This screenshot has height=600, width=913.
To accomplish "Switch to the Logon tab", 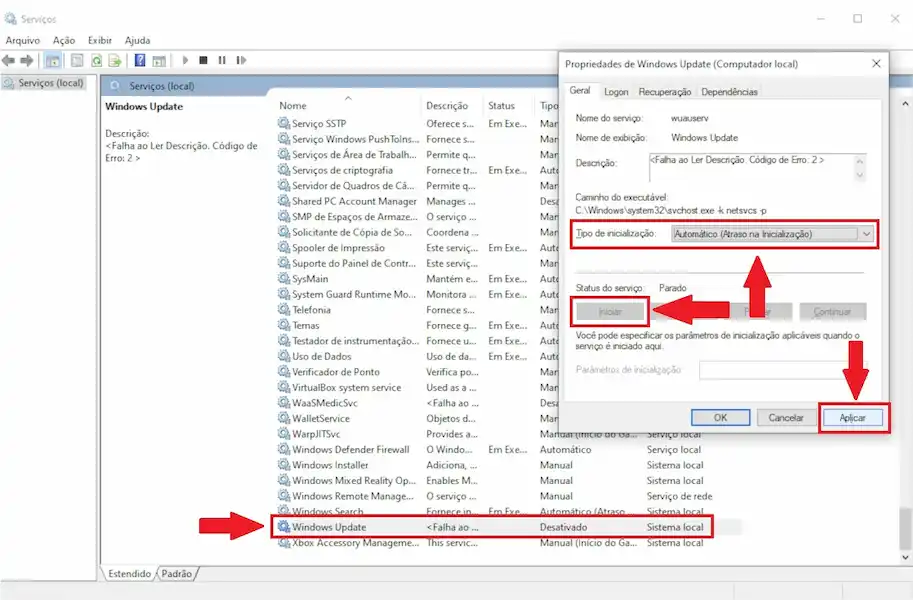I will [616, 91].
